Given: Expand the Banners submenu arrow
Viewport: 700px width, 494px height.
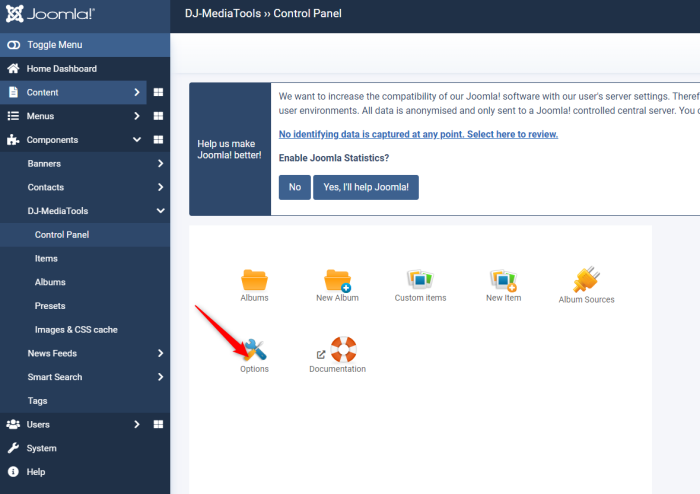Looking at the screenshot, I should pos(160,163).
